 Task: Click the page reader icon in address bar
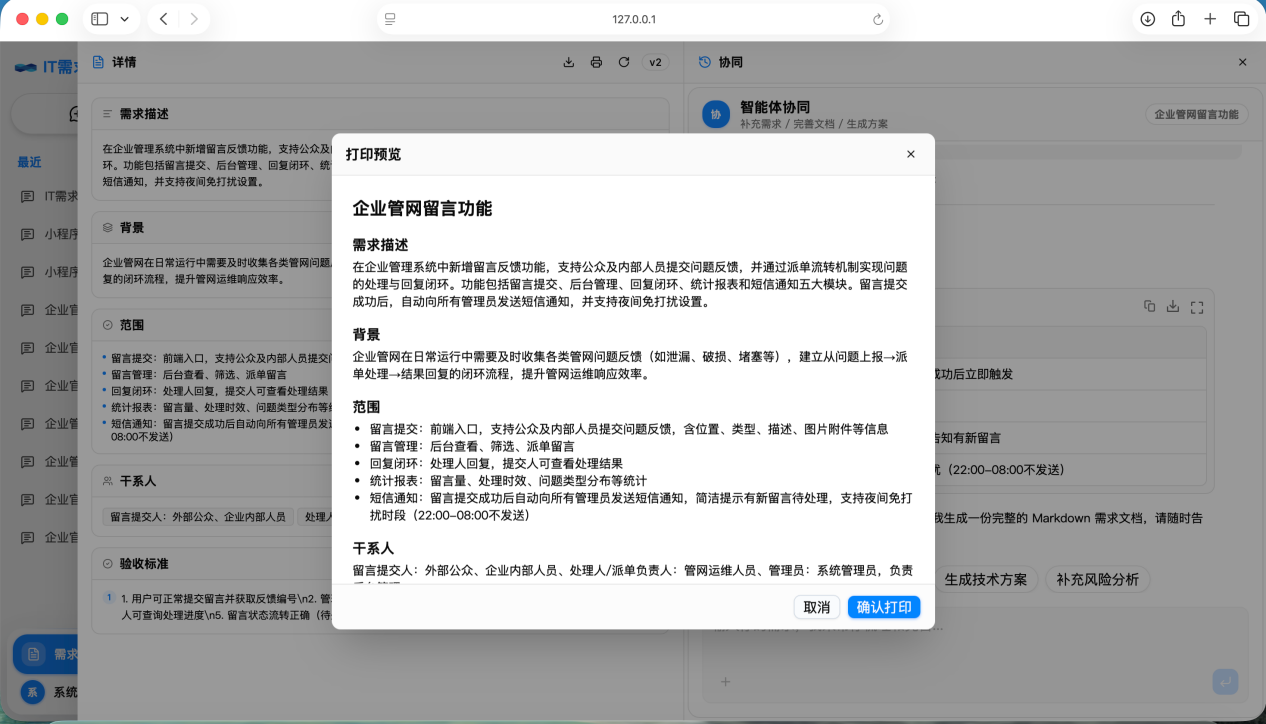tap(390, 19)
